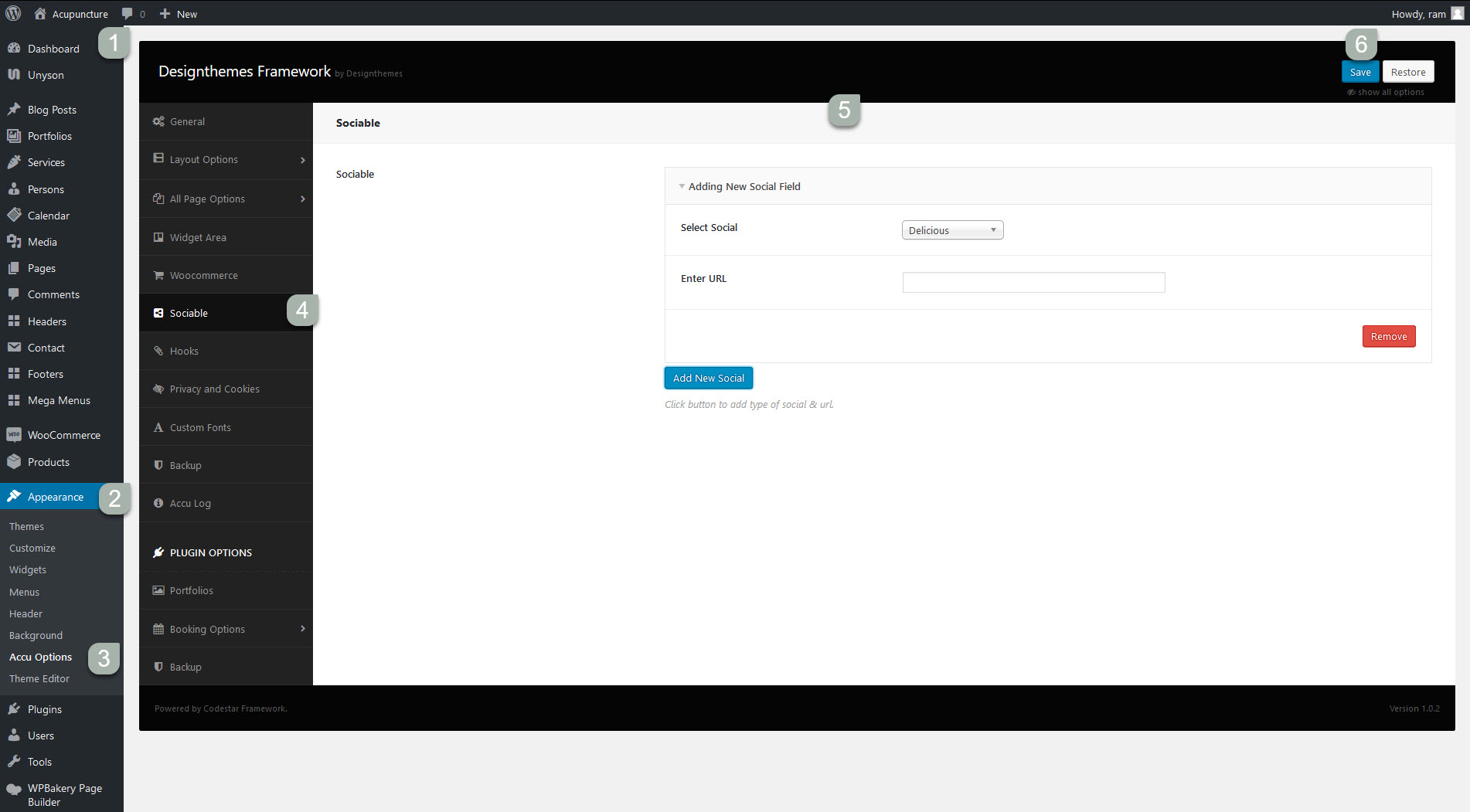1470x812 pixels.
Task: Click the Portfolios icon in WordPress sidebar
Action: pos(14,135)
